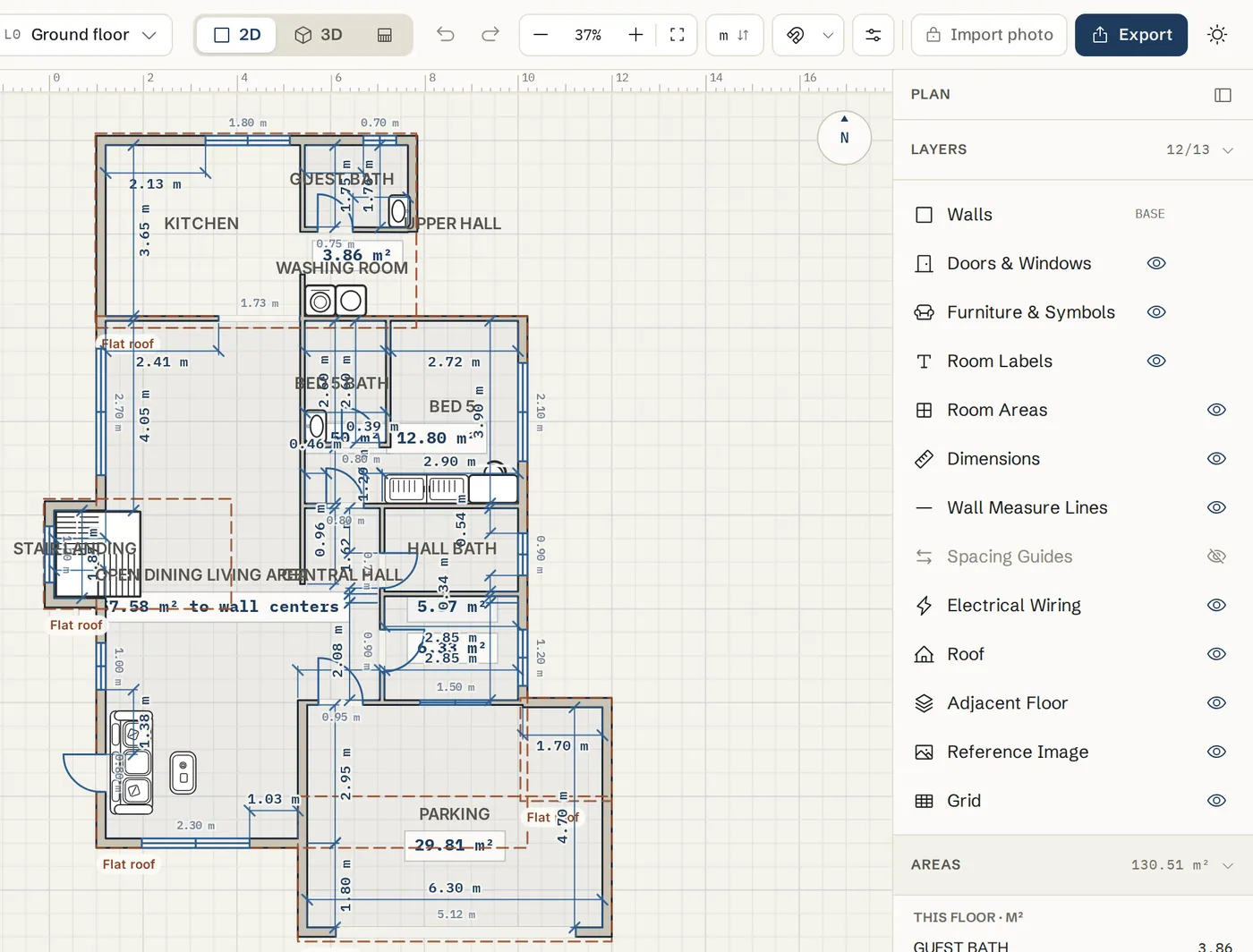Hide the Room Areas layer

click(1216, 410)
